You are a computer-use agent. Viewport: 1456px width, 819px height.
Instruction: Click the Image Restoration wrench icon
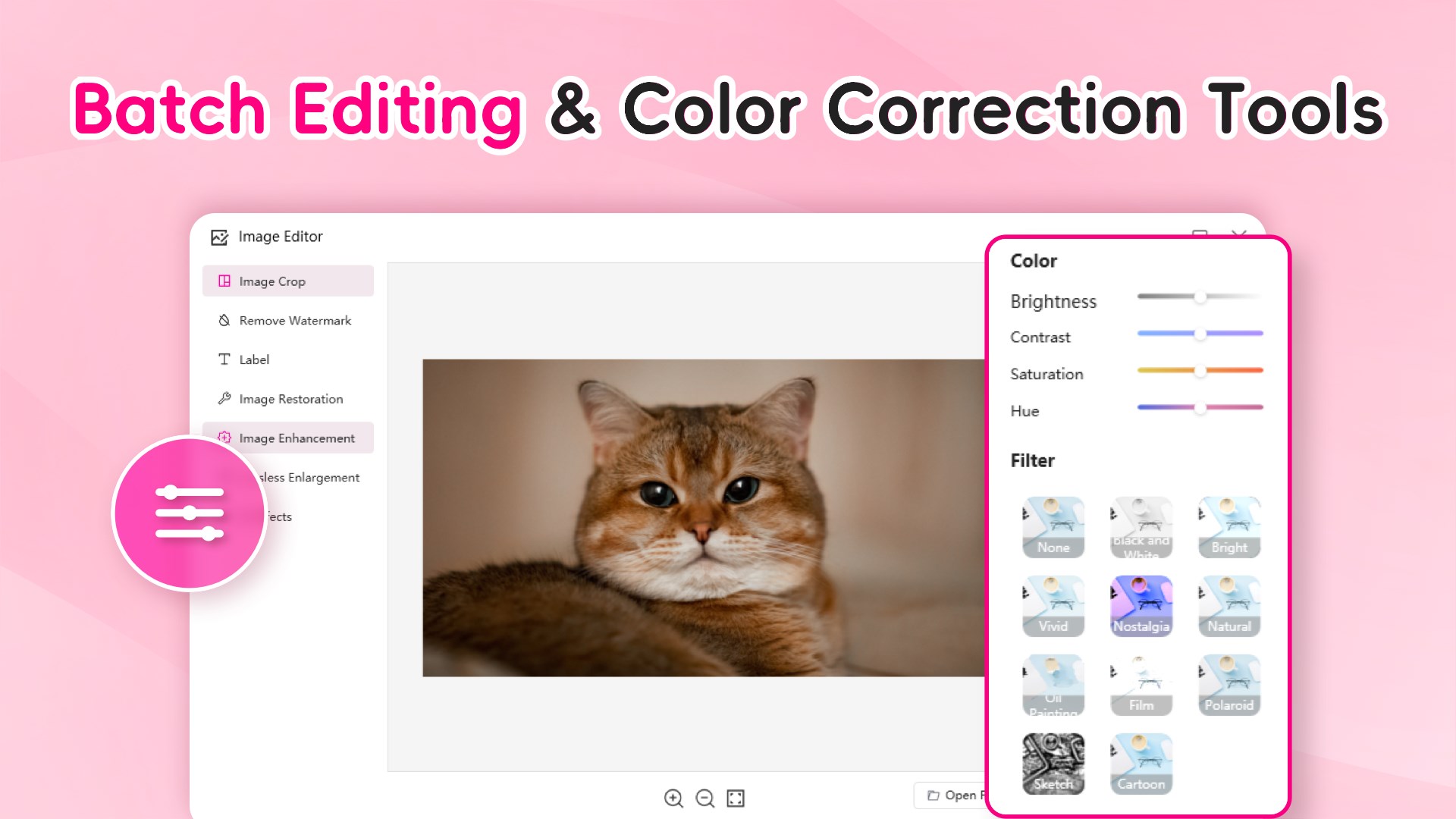(x=224, y=398)
